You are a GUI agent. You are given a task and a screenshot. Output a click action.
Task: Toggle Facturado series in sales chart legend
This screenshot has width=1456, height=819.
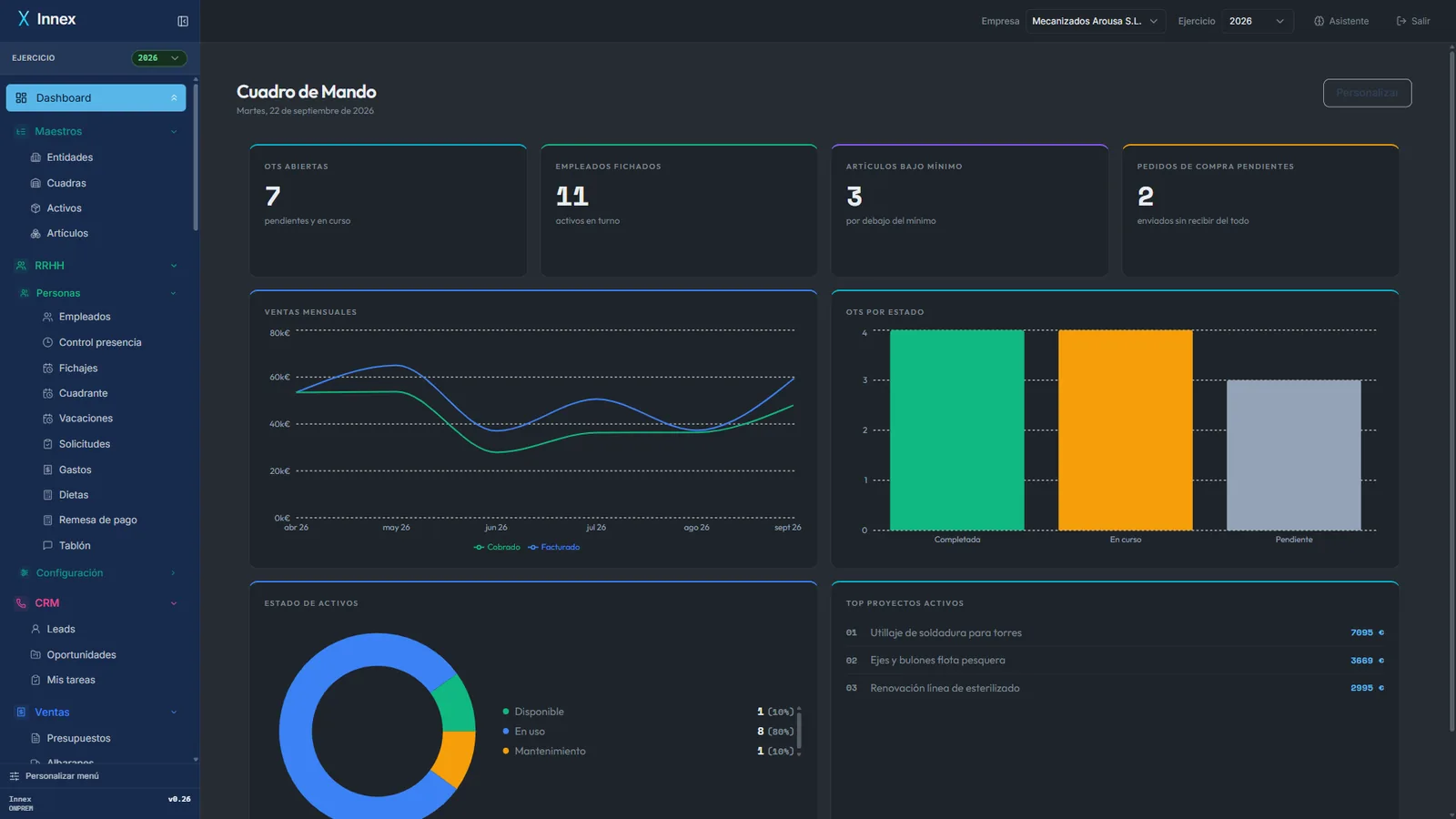(x=553, y=547)
